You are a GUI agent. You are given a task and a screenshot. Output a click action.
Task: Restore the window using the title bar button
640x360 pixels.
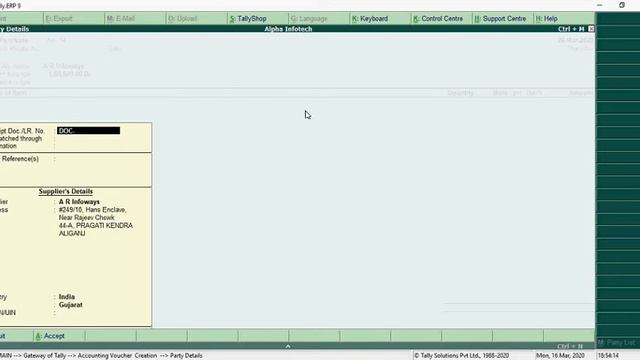pyautogui.click(x=622, y=5)
